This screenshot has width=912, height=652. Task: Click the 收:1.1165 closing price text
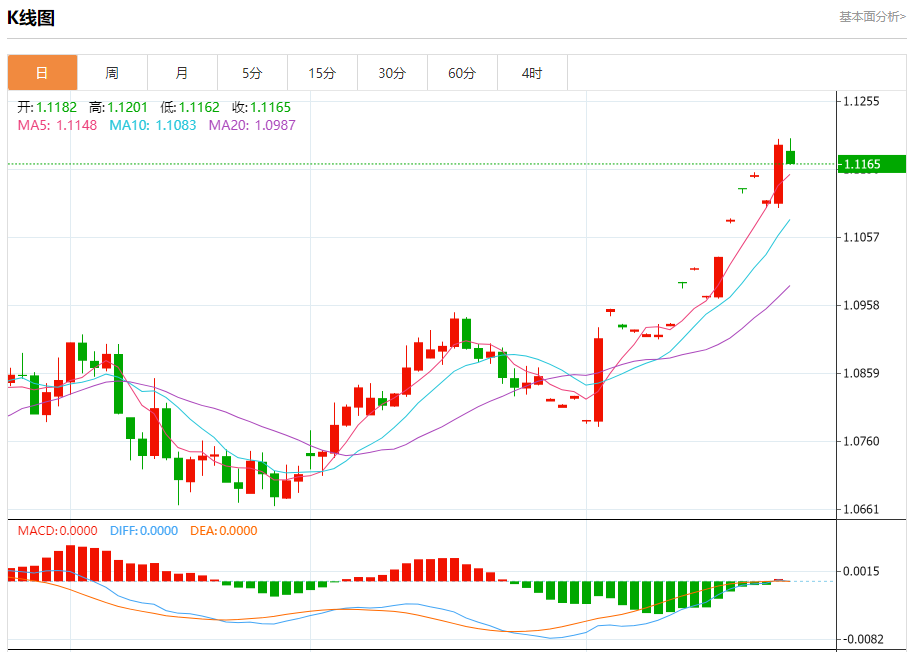tap(261, 107)
